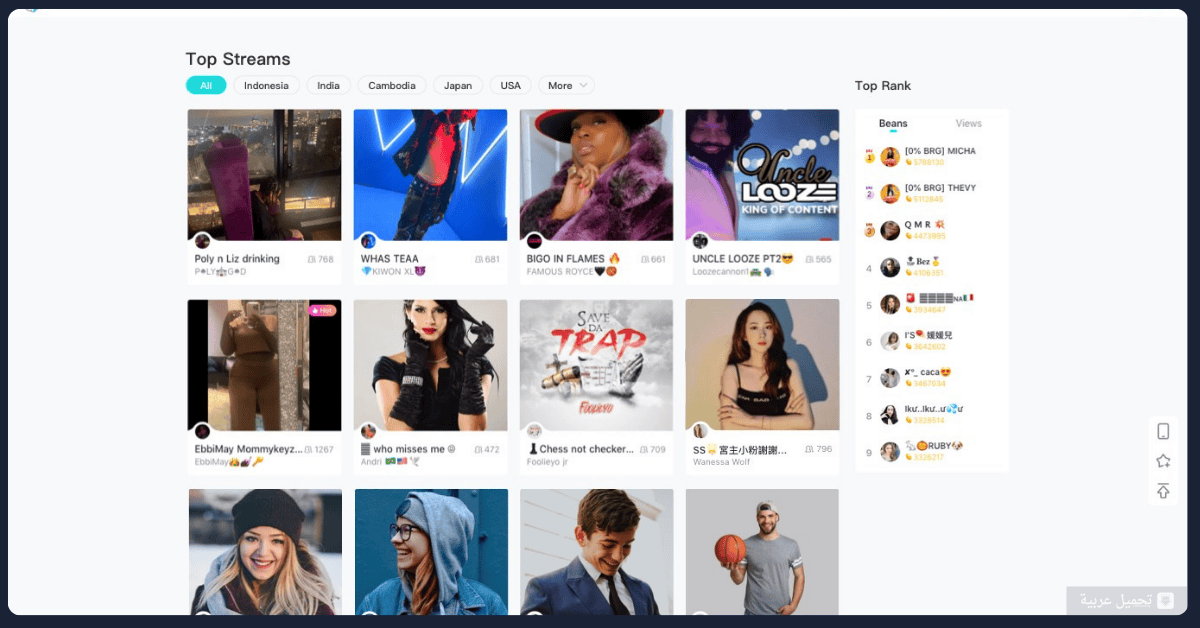
Task: Click the 'Top Streams' heading
Action: (238, 59)
